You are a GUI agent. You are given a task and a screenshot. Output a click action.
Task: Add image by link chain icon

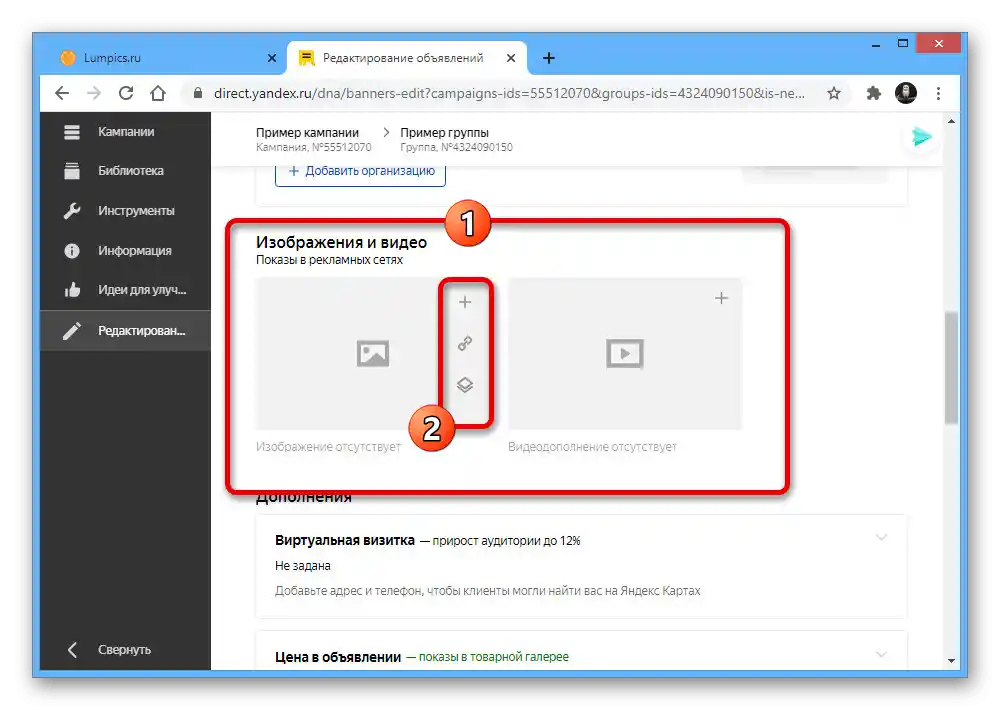465,343
